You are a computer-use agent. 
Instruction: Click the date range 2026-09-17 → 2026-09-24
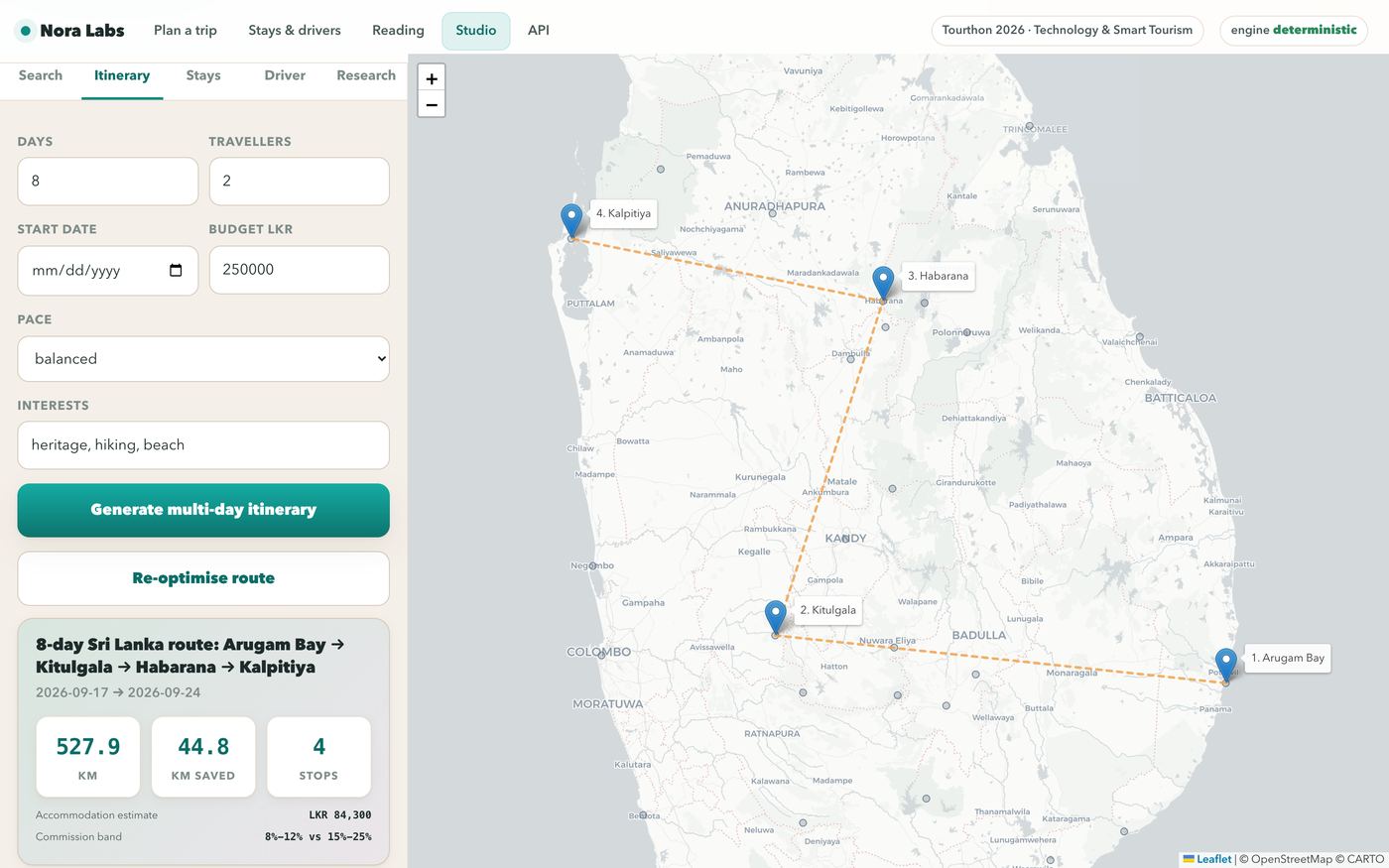pos(118,692)
